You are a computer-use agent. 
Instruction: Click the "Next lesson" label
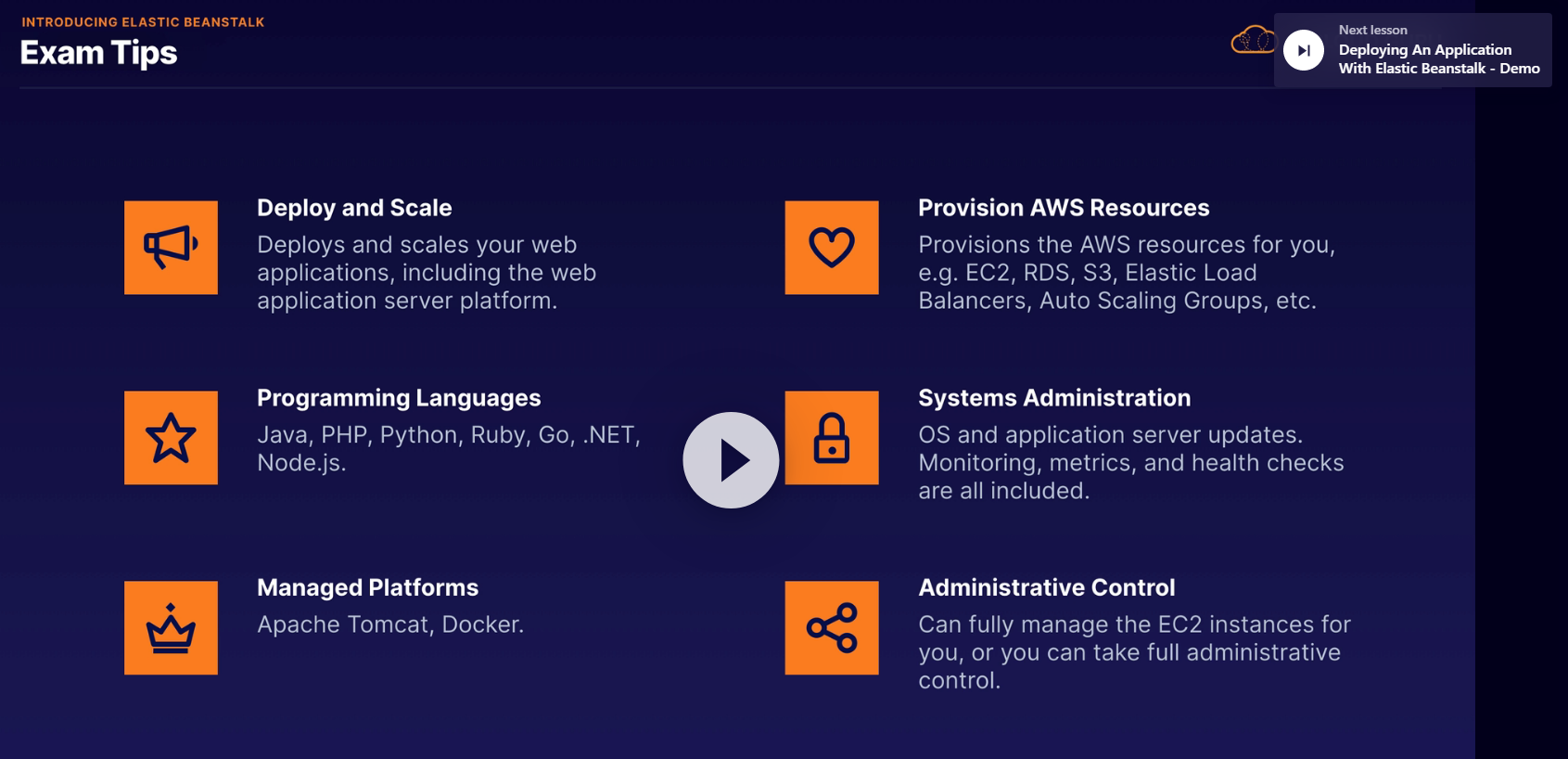1372,30
